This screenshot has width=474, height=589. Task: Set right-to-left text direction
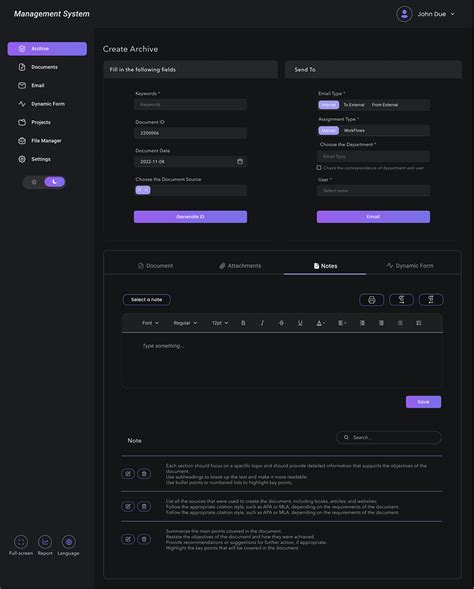click(431, 300)
